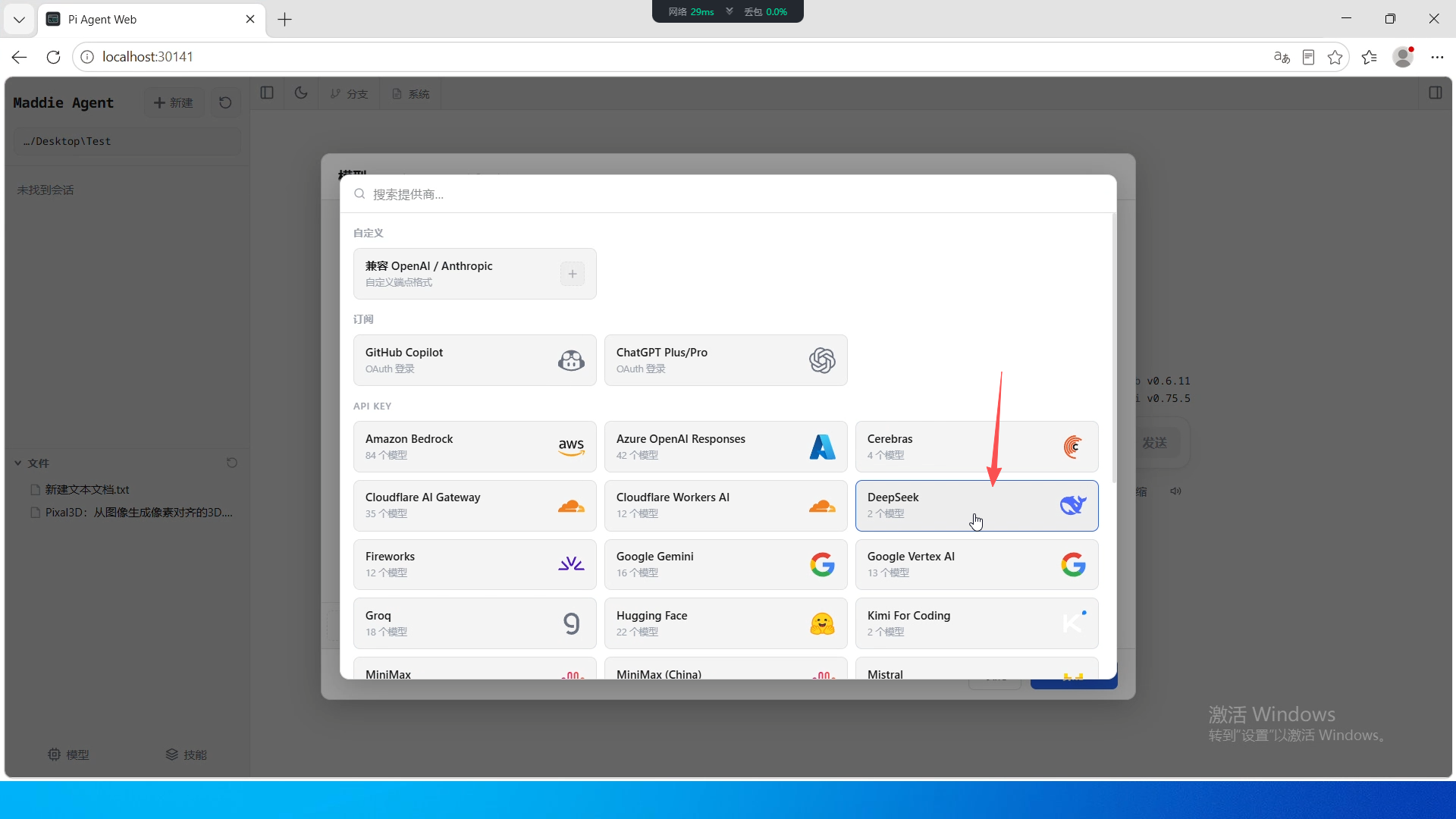Toggle the left sidebar panel icon

click(267, 93)
